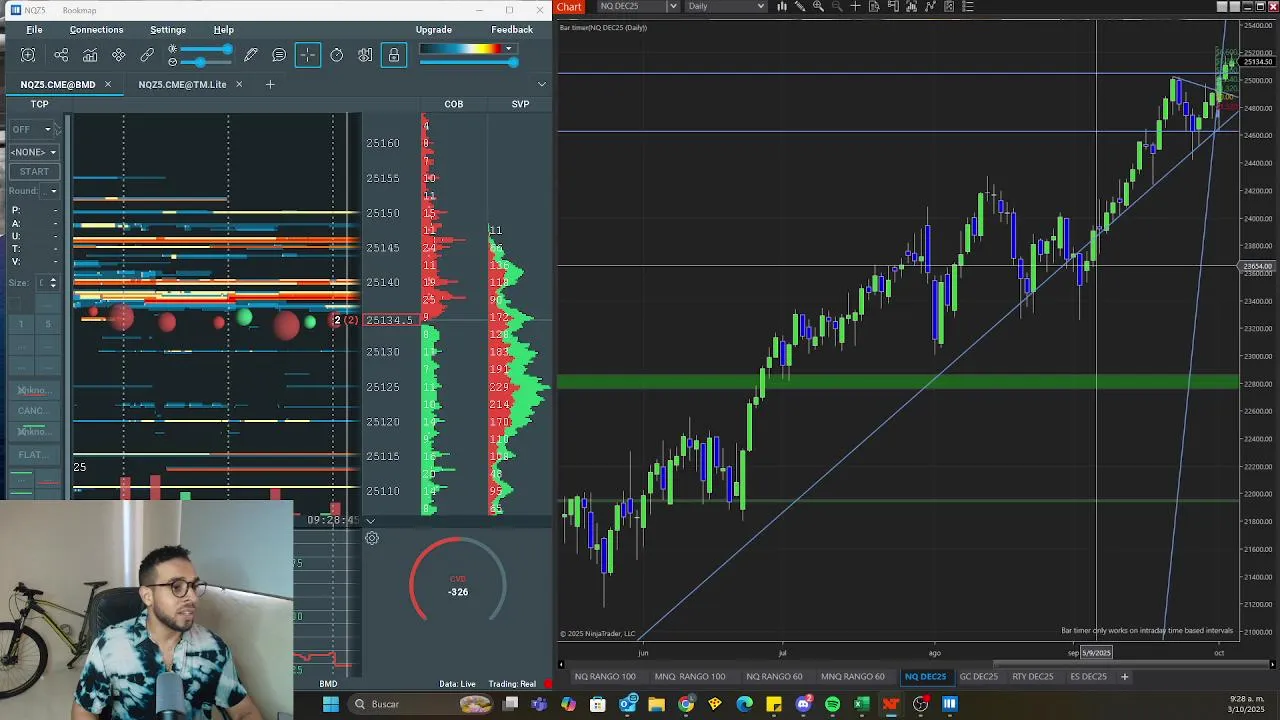Select the drawing tools pencil in NinjaTrader
The height and width of the screenshot is (720, 1280).
click(x=800, y=6)
